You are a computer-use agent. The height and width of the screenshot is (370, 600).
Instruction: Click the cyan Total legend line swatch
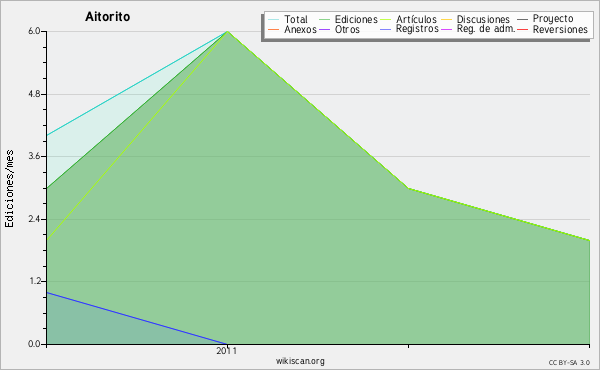(x=274, y=19)
